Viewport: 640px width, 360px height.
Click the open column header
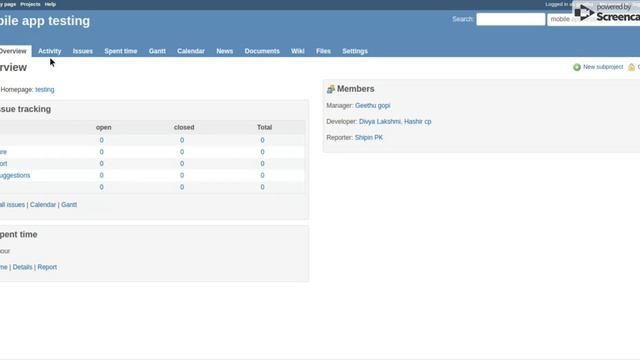pyautogui.click(x=104, y=127)
